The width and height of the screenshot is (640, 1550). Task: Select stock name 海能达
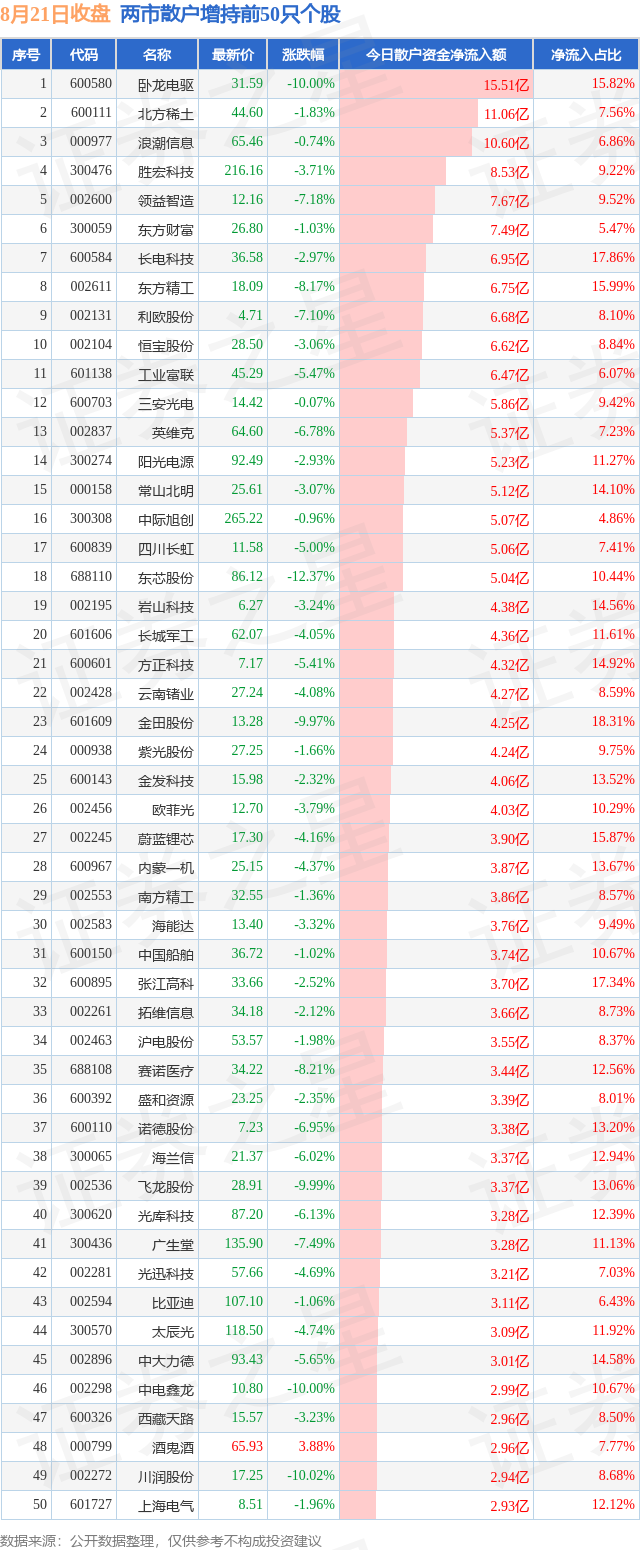coord(173,925)
